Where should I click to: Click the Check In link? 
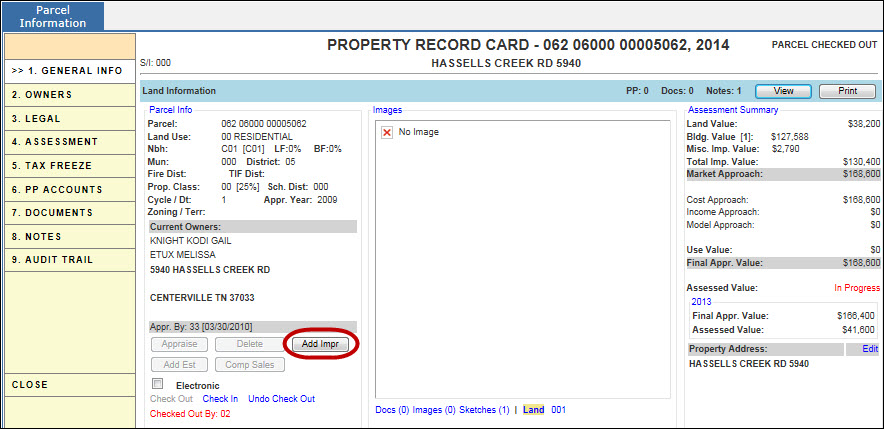click(220, 399)
